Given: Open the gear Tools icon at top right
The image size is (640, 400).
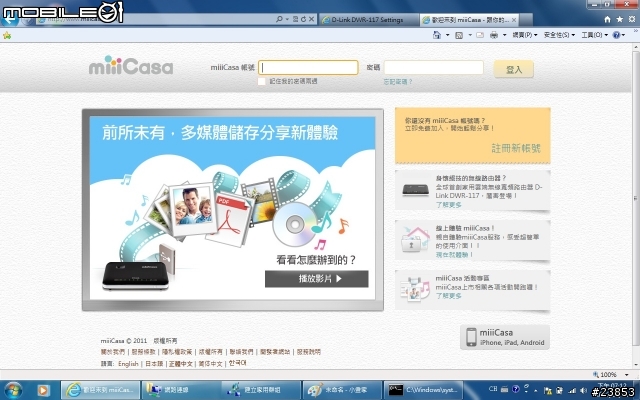Looking at the screenshot, I should pos(631,19).
